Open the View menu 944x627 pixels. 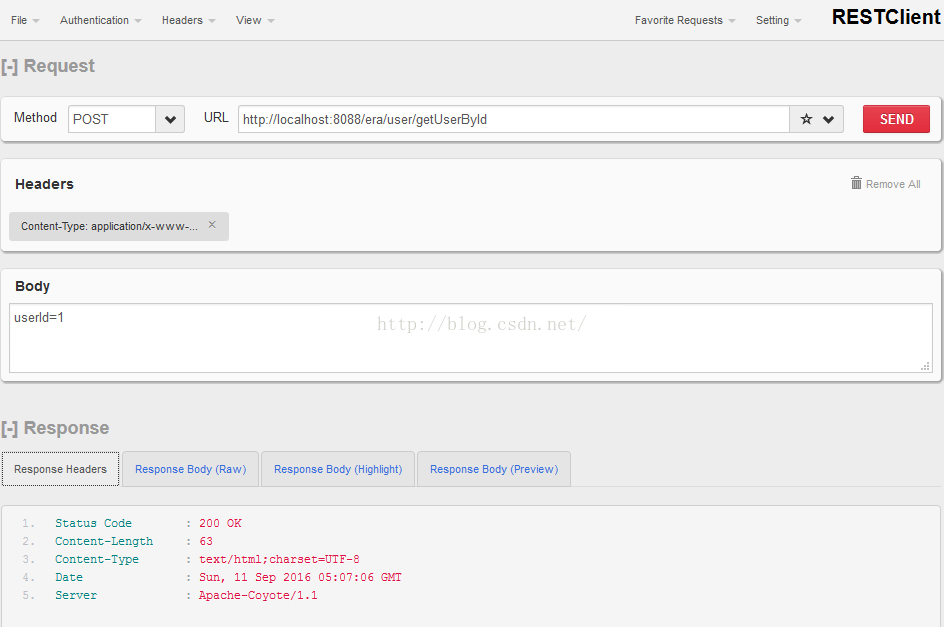pyautogui.click(x=255, y=20)
